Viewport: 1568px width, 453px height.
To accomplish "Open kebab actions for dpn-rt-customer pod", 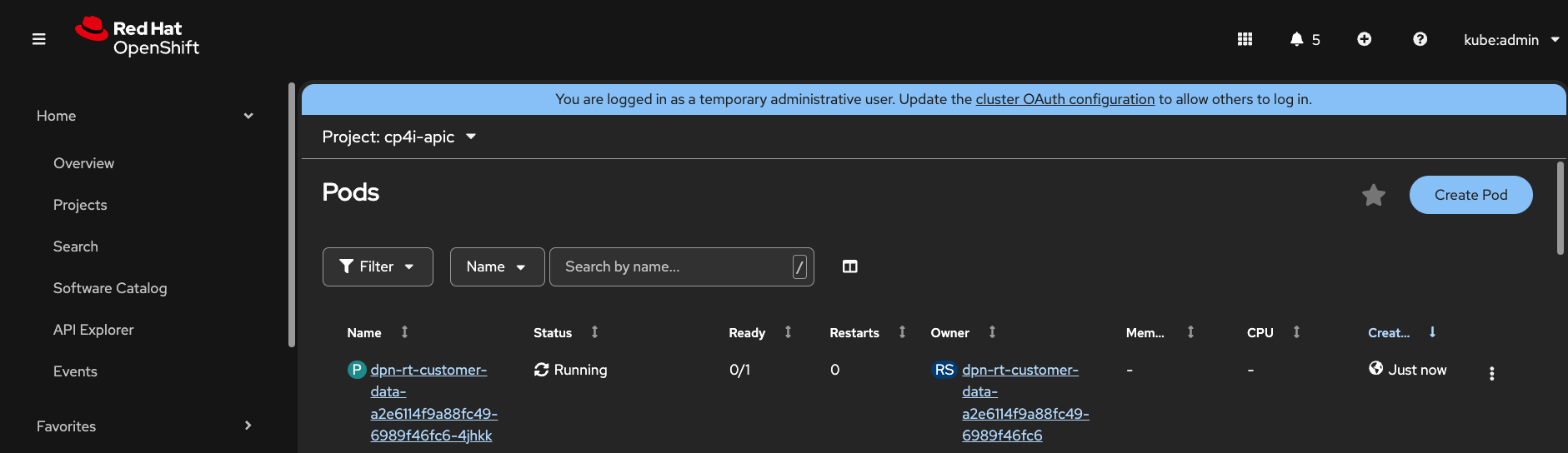I will pos(1491,373).
